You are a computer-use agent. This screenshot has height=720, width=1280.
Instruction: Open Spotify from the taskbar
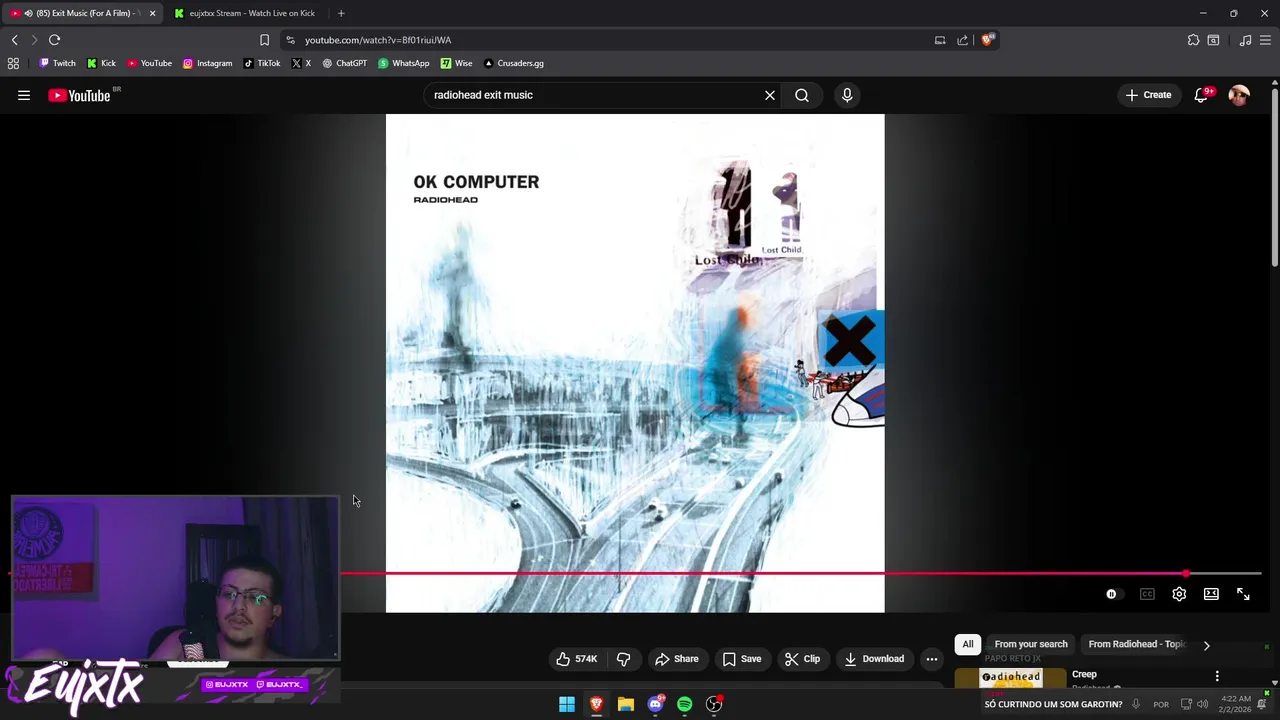pyautogui.click(x=684, y=704)
